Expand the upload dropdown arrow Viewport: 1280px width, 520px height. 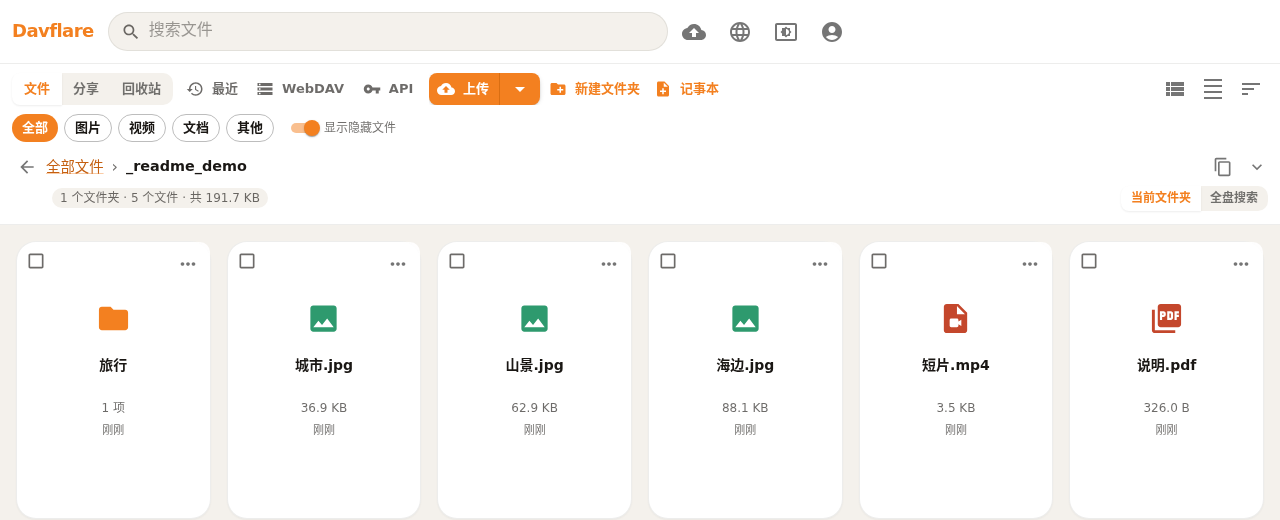pyautogui.click(x=520, y=89)
